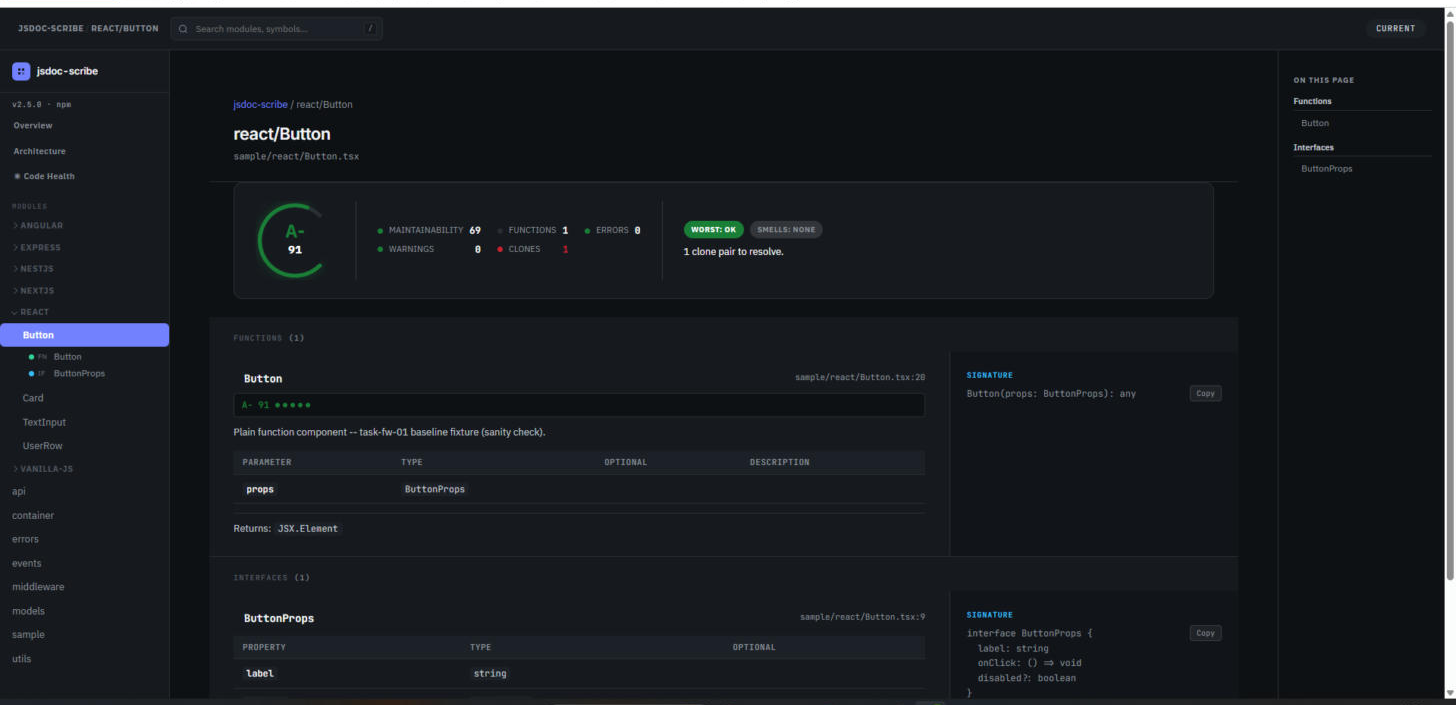Jump to Button function in sidebar
This screenshot has width=1456, height=705.
(68, 357)
